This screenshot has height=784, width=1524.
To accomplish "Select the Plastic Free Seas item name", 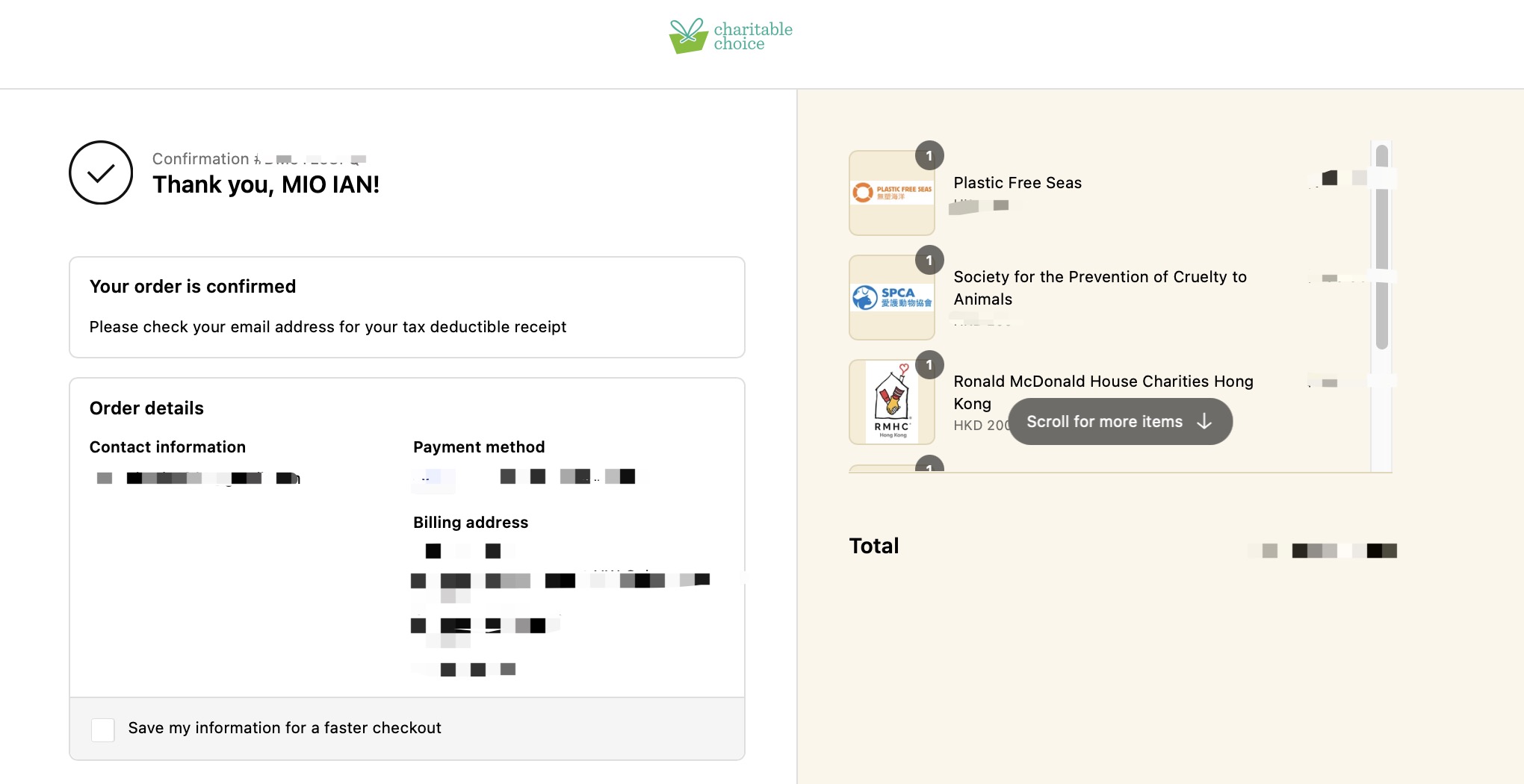I will pyautogui.click(x=1017, y=183).
